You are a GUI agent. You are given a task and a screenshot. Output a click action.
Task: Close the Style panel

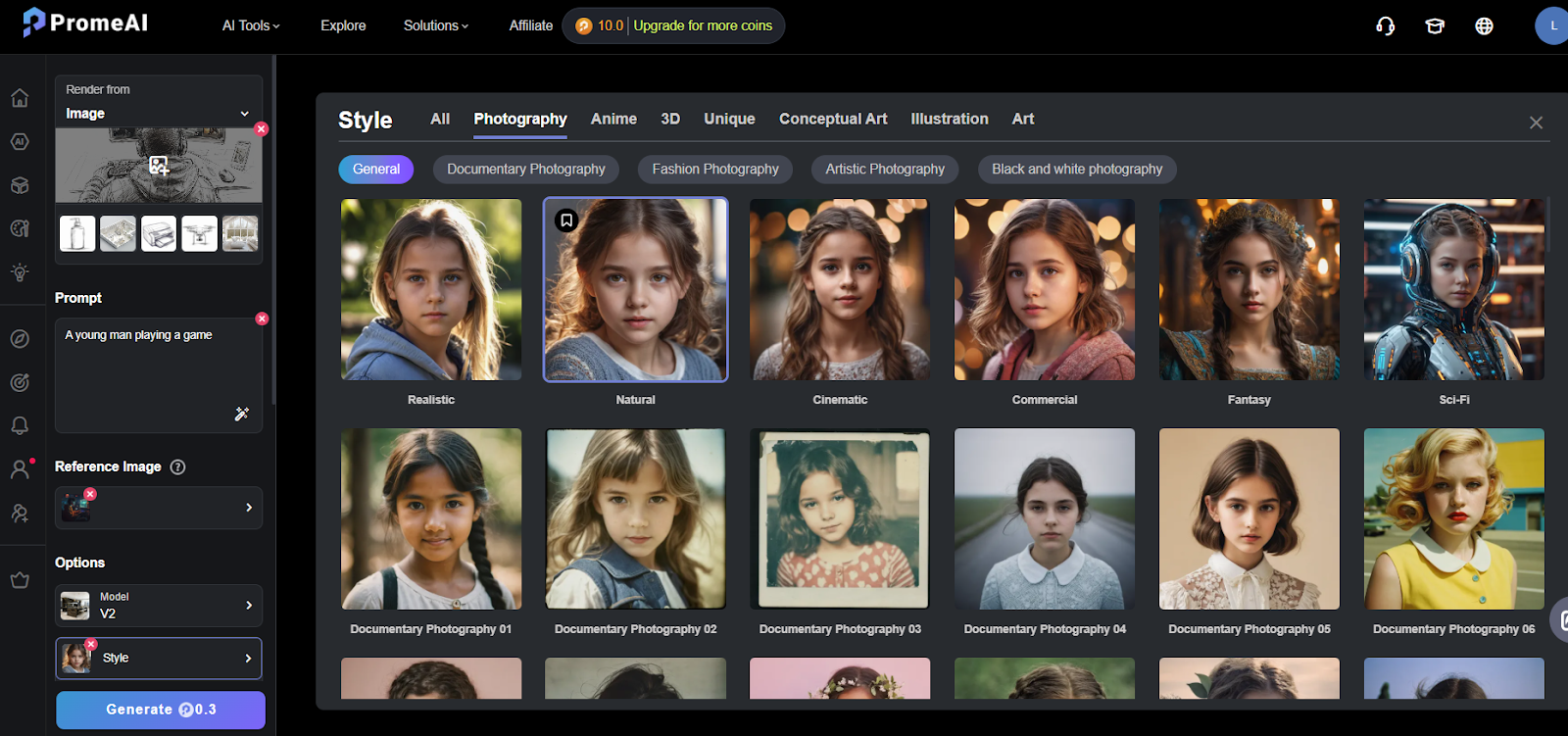click(1536, 123)
